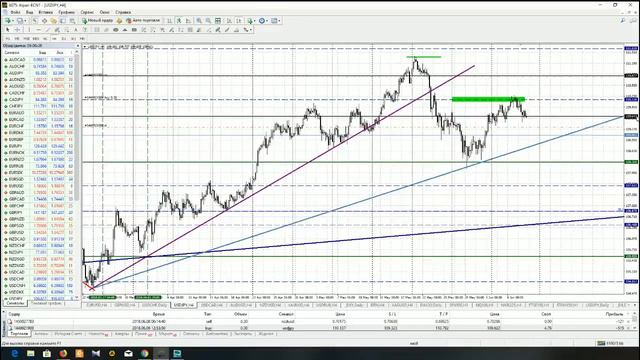Select the Text Label tool
This screenshot has height=360, width=640.
(x=85, y=30)
